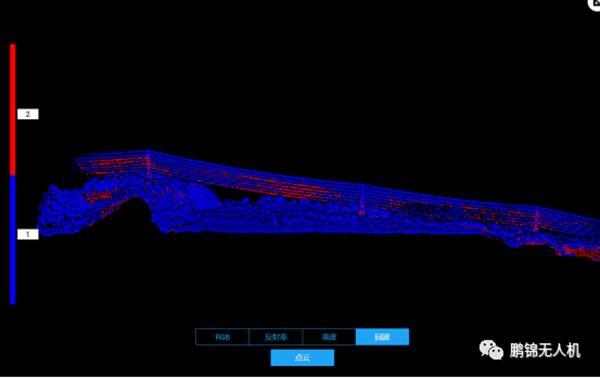Select the legend label marked 2

coord(28,114)
